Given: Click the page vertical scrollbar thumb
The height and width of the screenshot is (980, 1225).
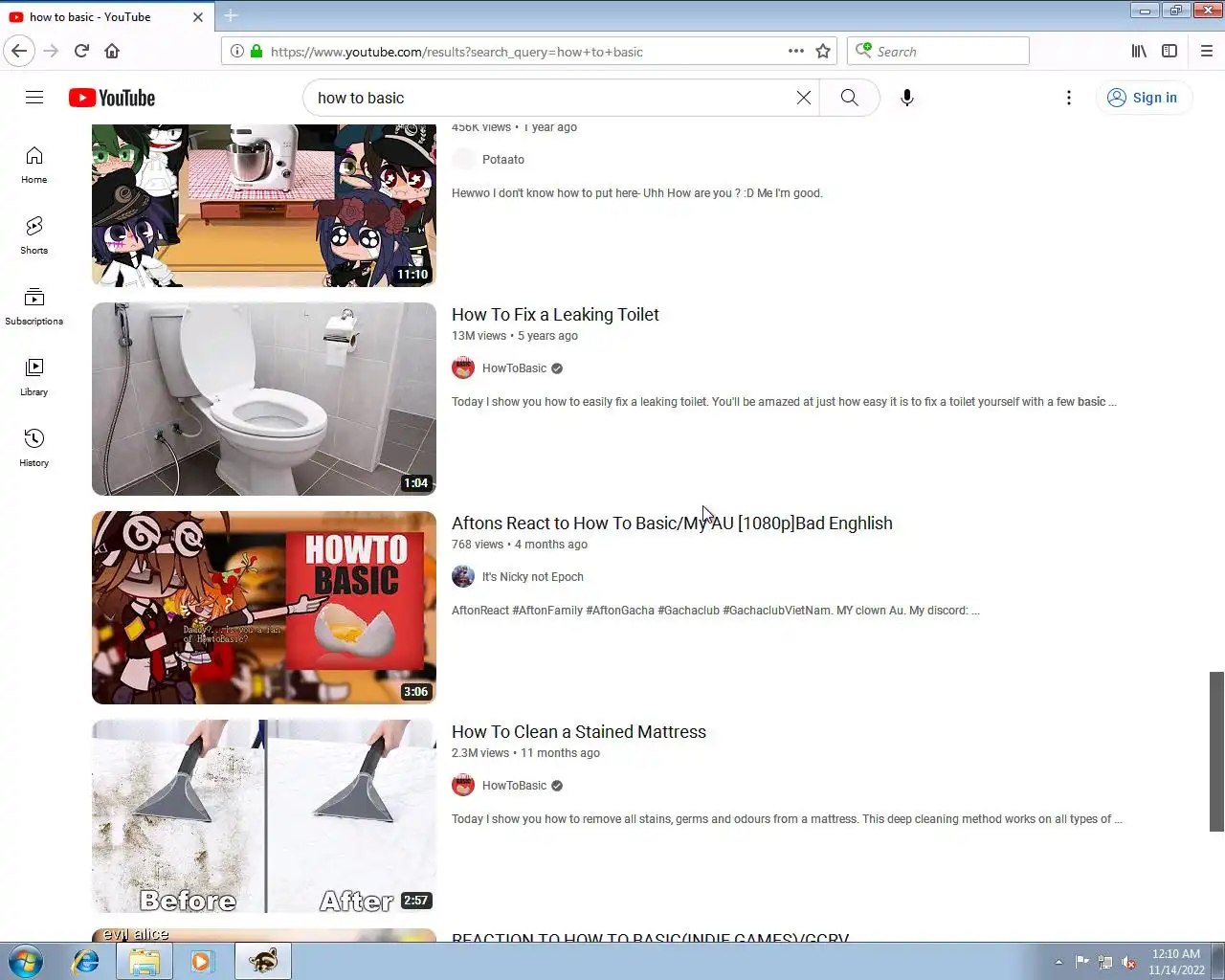Looking at the screenshot, I should 1216,751.
